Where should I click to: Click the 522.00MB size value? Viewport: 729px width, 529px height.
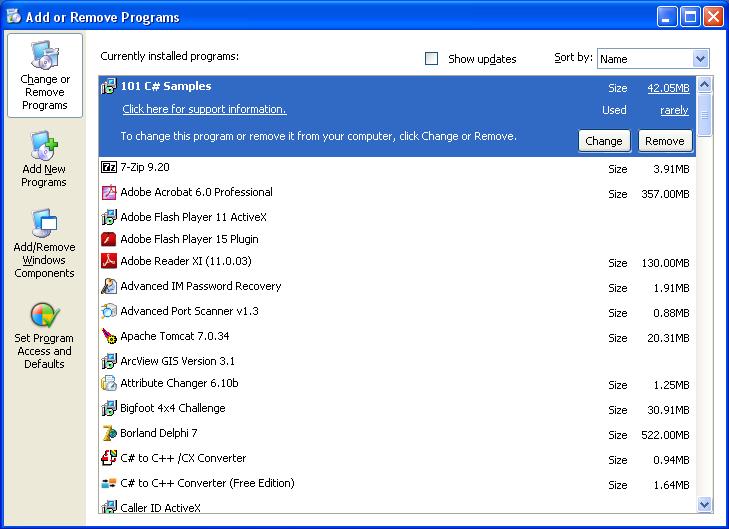[x=665, y=435]
